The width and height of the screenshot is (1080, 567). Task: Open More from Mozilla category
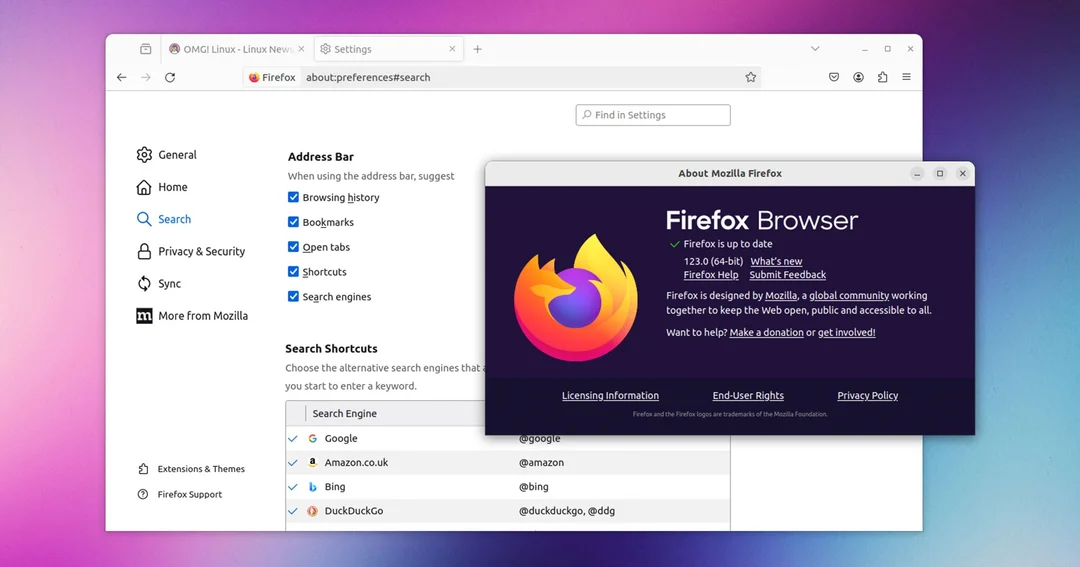192,316
